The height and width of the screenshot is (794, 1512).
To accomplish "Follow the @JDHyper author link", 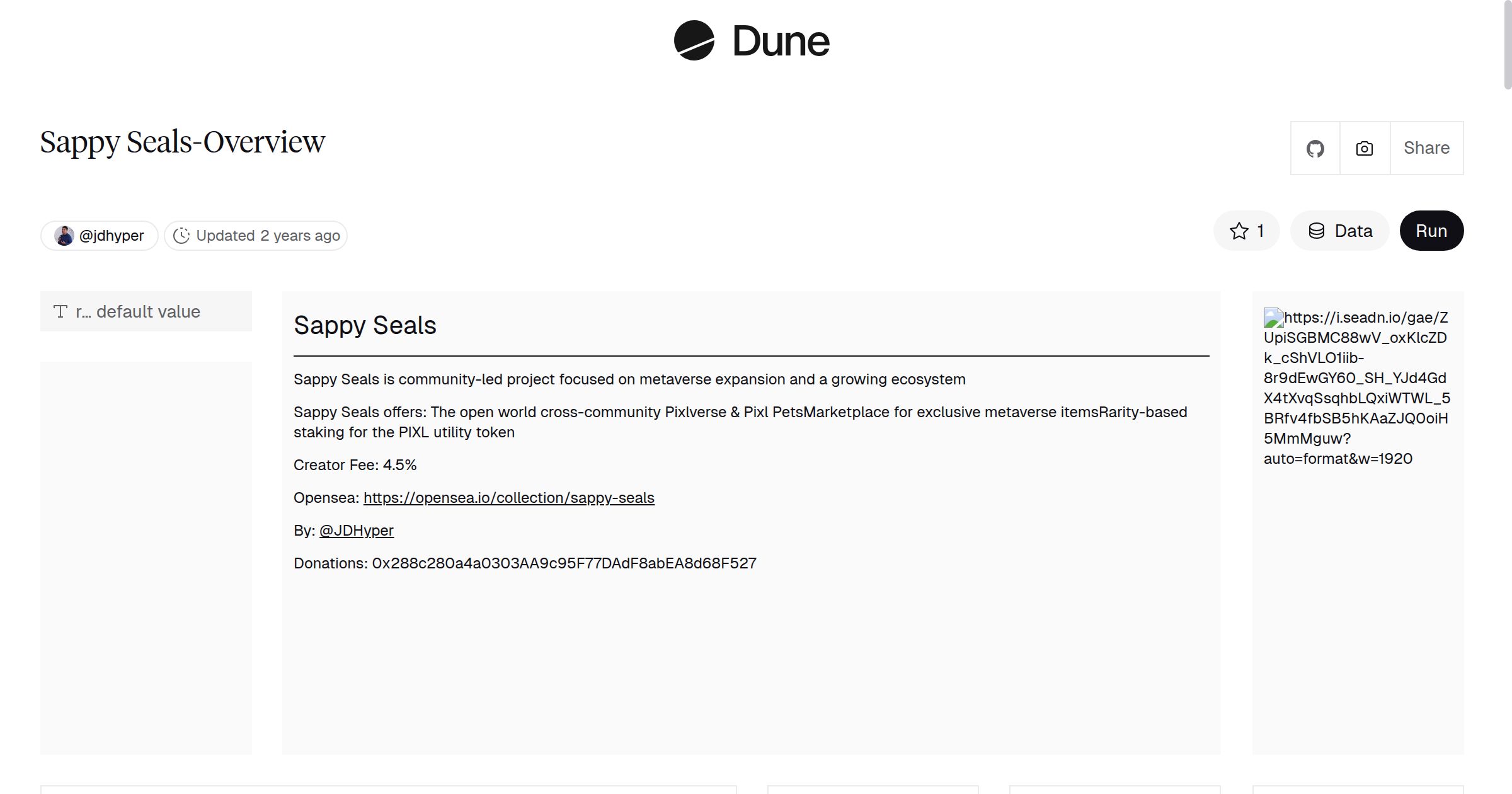I will pyautogui.click(x=356, y=531).
